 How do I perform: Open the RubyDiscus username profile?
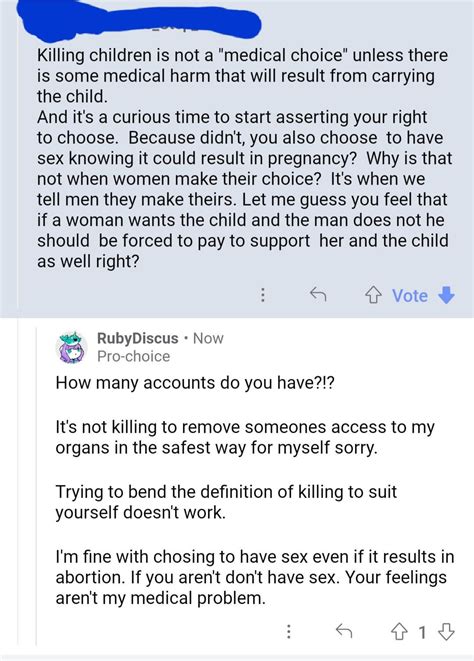click(137, 339)
